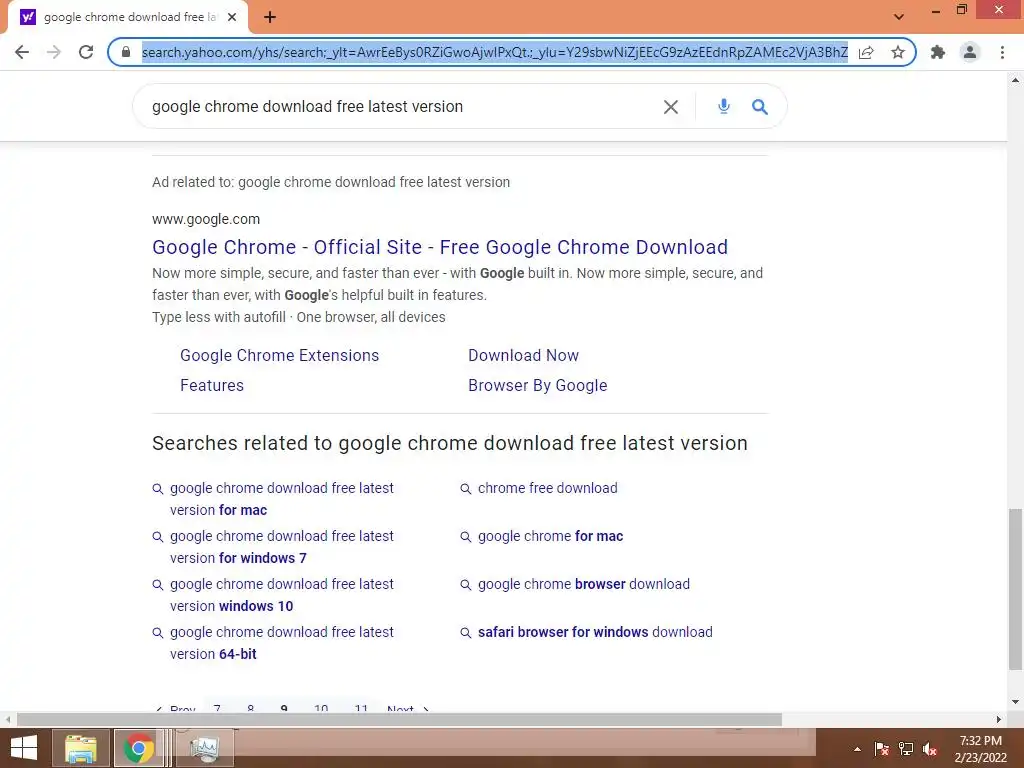Click the vertical scrollbar thumb

[1015, 590]
